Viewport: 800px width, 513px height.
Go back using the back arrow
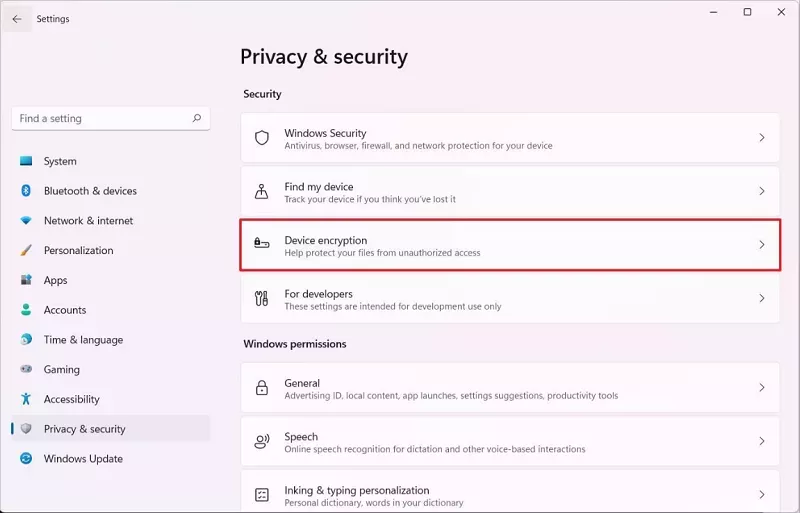(x=17, y=19)
